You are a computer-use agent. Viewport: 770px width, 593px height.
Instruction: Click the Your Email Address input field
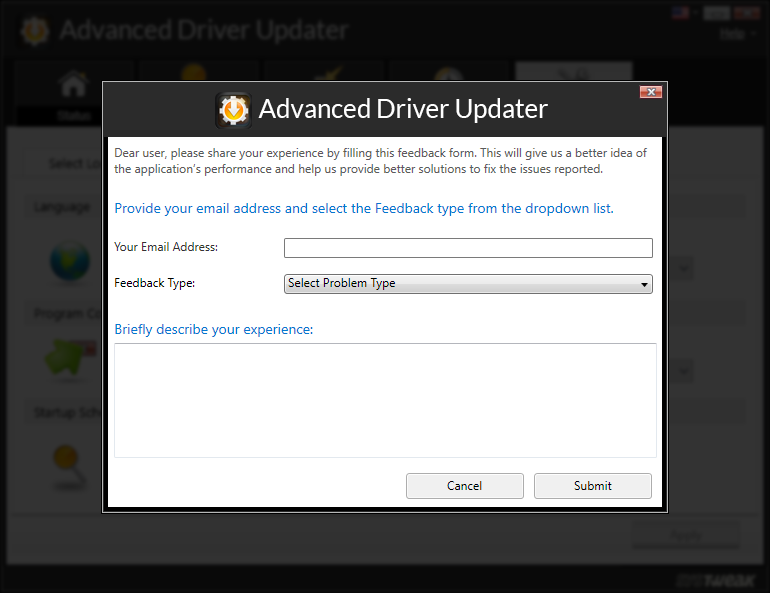coord(468,248)
